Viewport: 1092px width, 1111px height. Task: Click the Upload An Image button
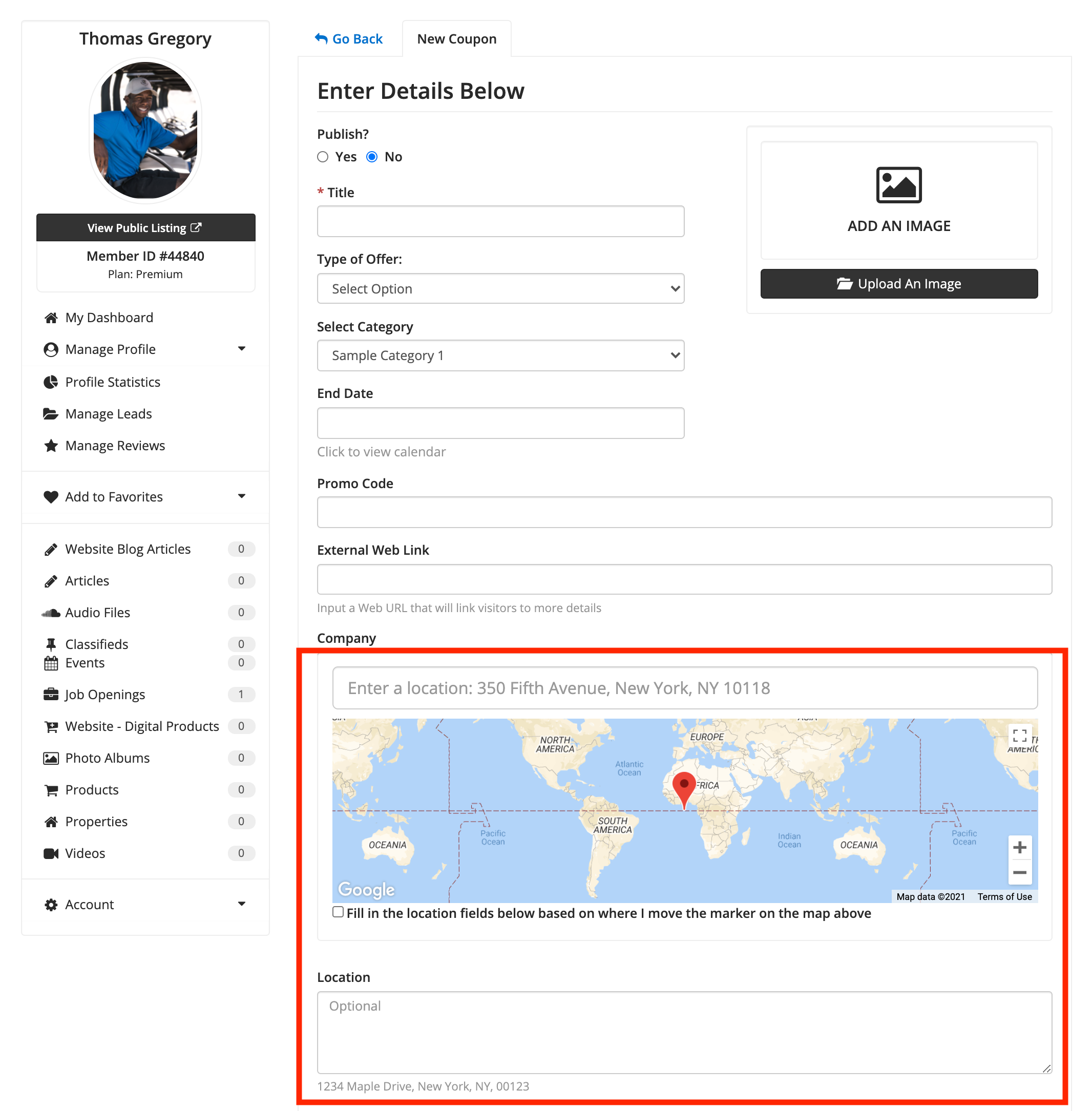(x=898, y=284)
